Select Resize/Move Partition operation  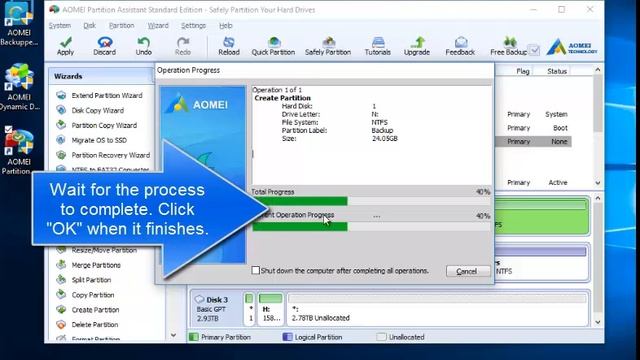coord(104,250)
